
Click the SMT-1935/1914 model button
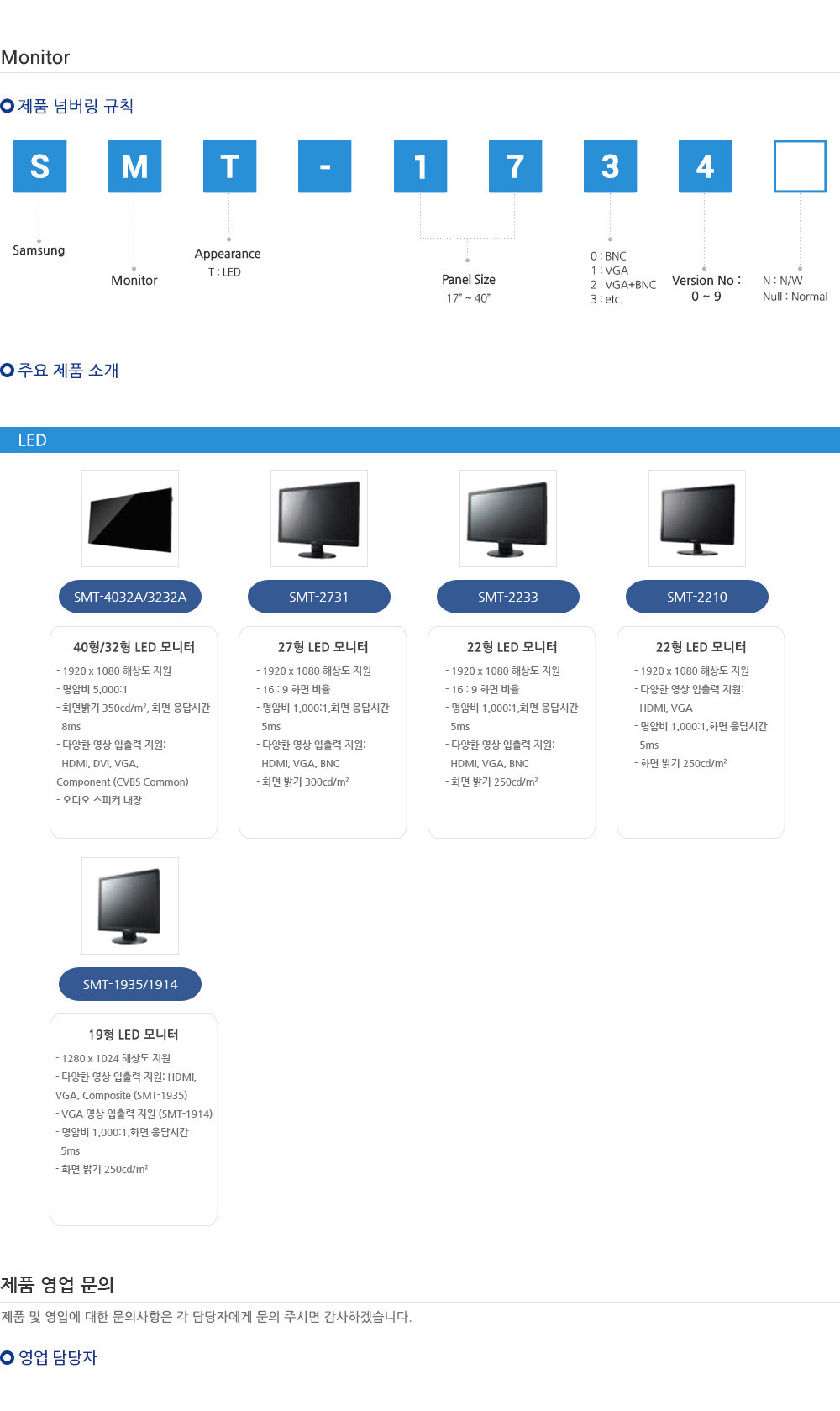point(130,984)
